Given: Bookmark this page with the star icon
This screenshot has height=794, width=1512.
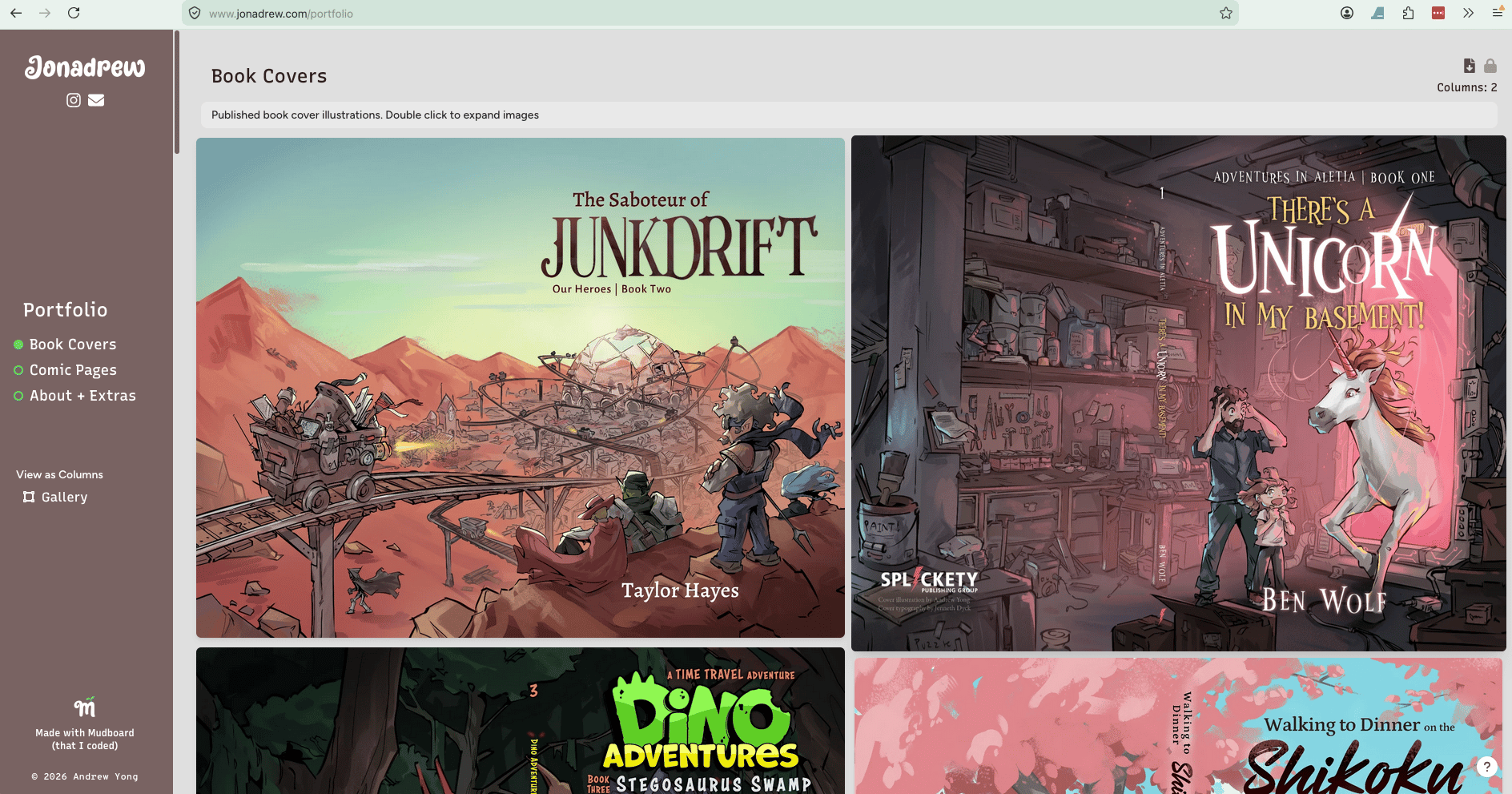Looking at the screenshot, I should [x=1225, y=13].
